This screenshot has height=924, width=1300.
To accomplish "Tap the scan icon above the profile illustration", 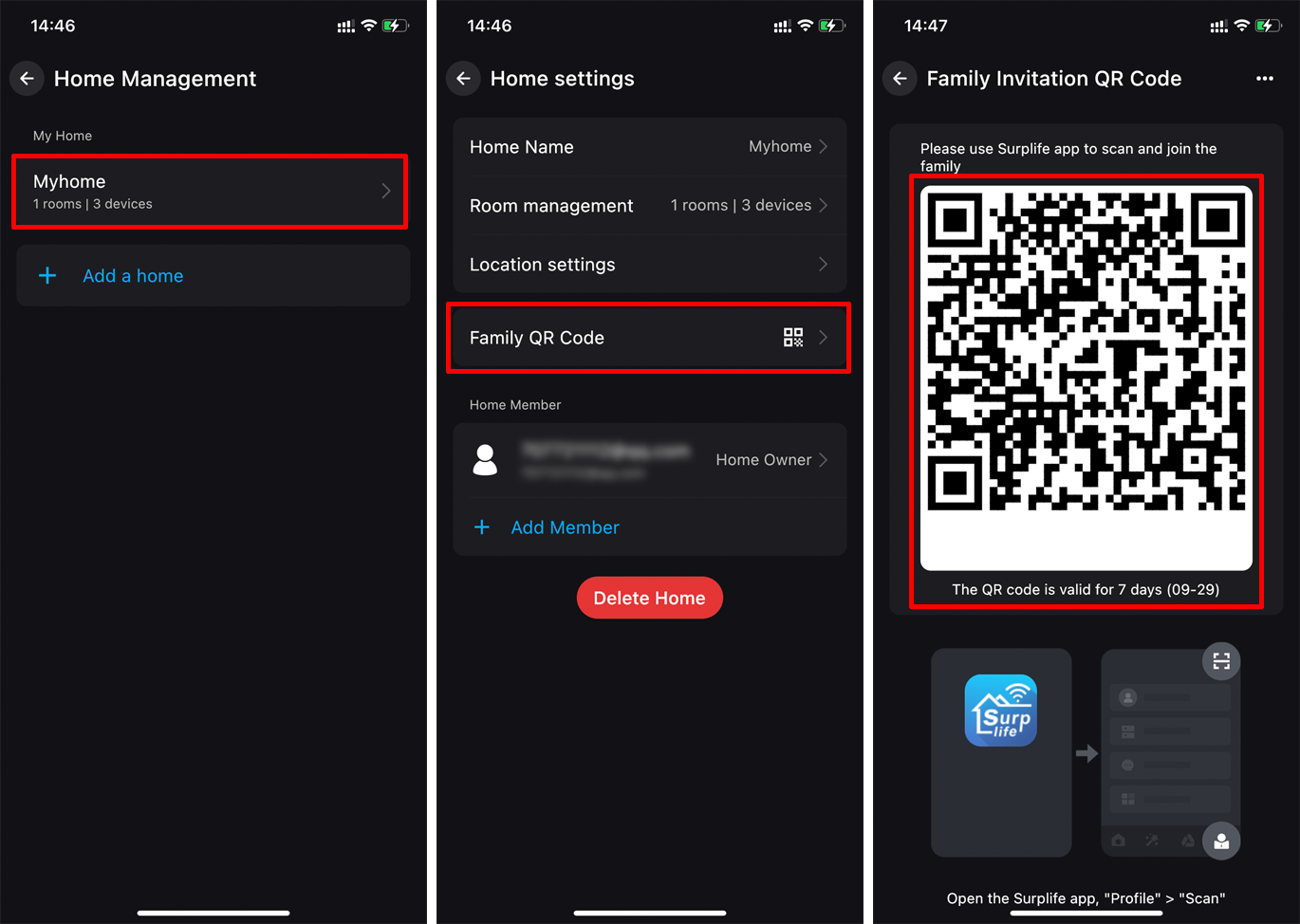I will pos(1221,661).
